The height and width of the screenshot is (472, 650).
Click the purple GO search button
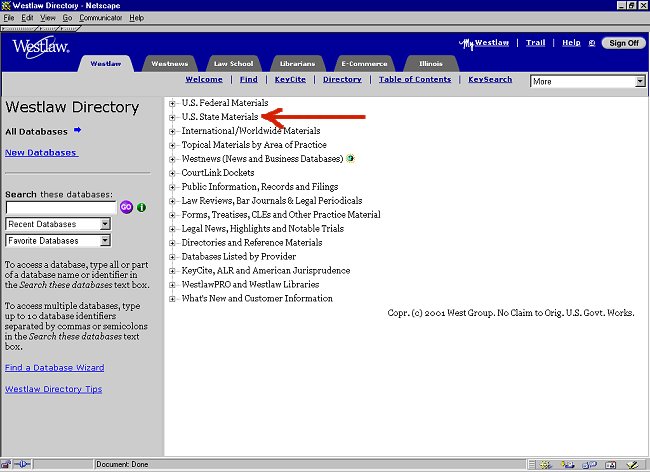(126, 207)
